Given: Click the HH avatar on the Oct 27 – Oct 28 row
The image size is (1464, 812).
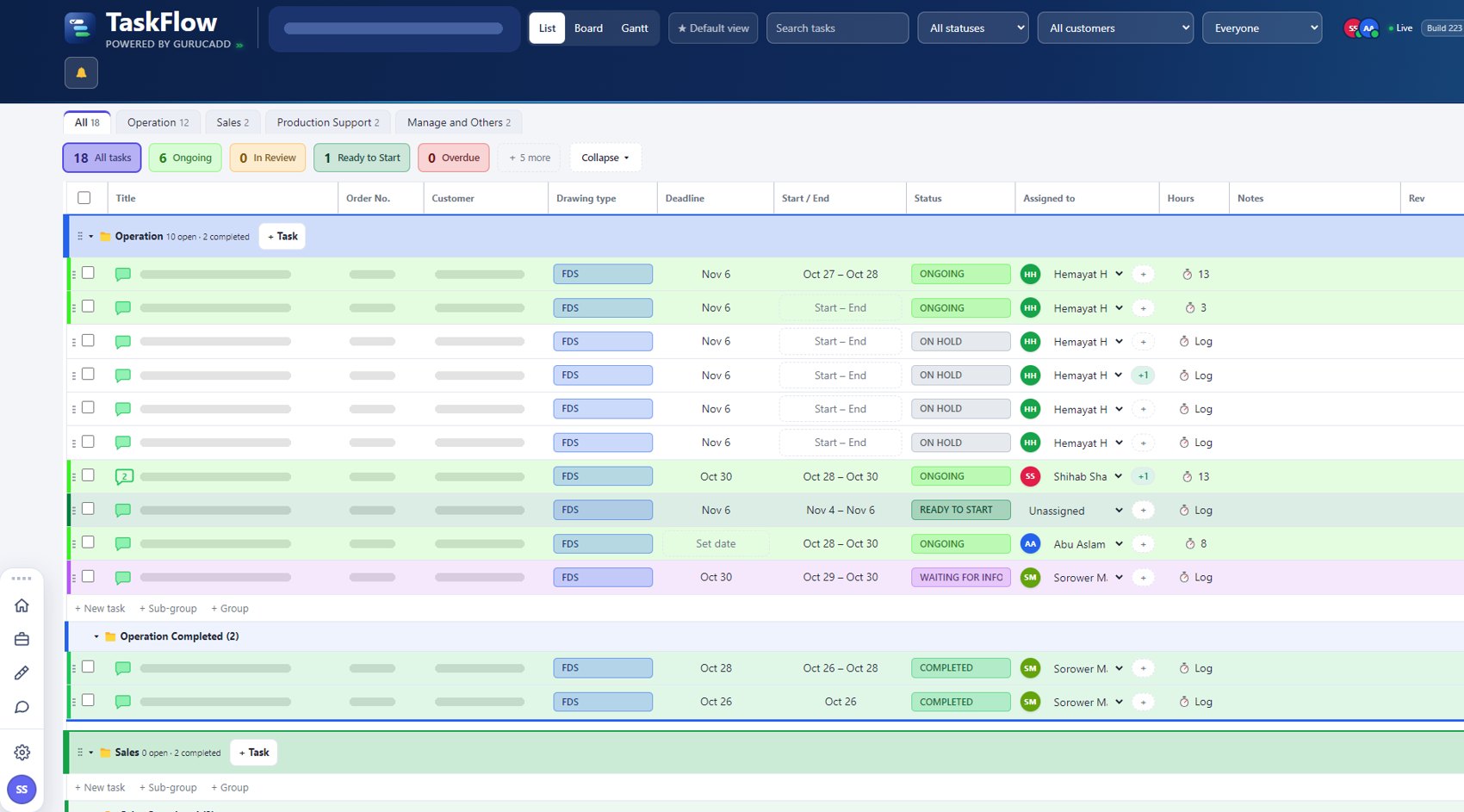Looking at the screenshot, I should (1030, 274).
